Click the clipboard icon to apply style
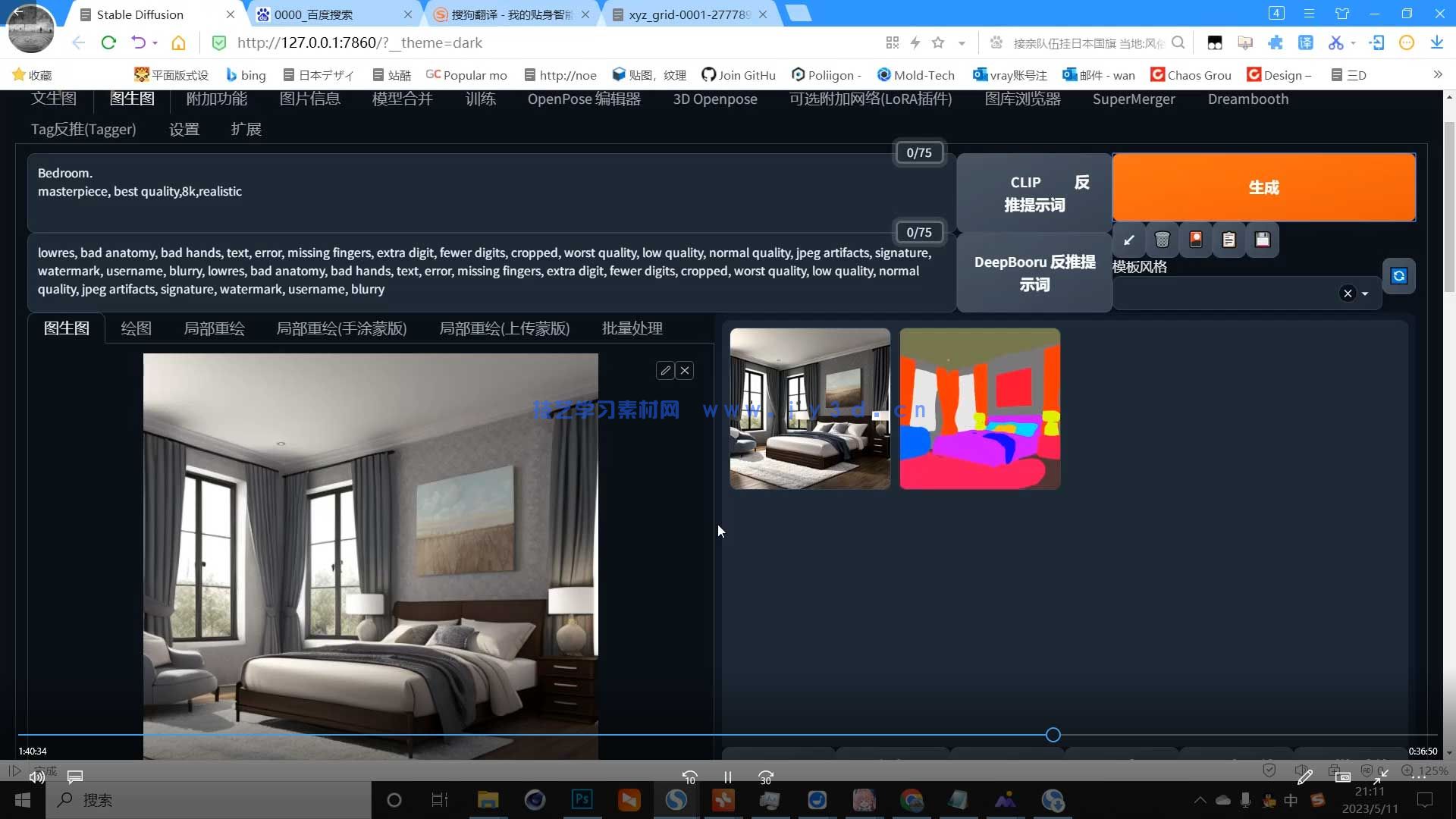This screenshot has width=1456, height=819. [1229, 240]
